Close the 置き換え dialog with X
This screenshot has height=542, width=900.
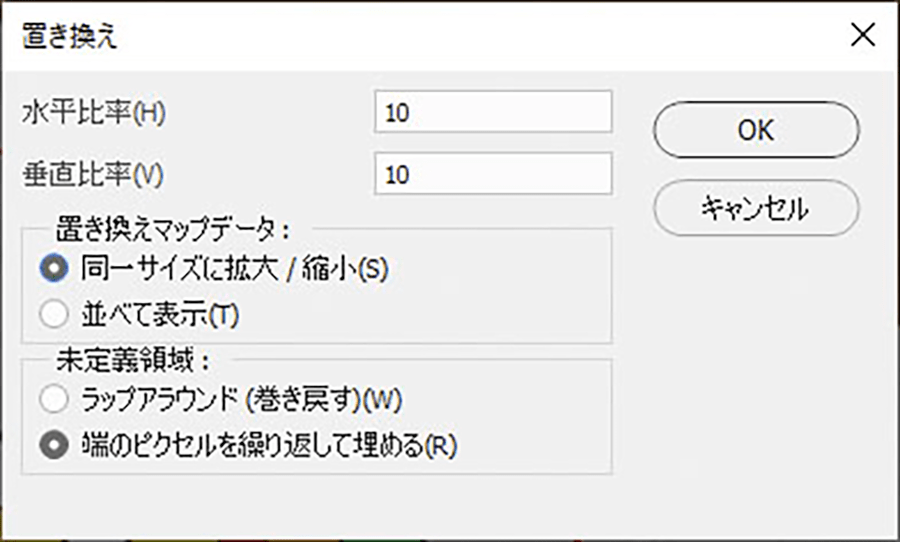[x=863, y=36]
